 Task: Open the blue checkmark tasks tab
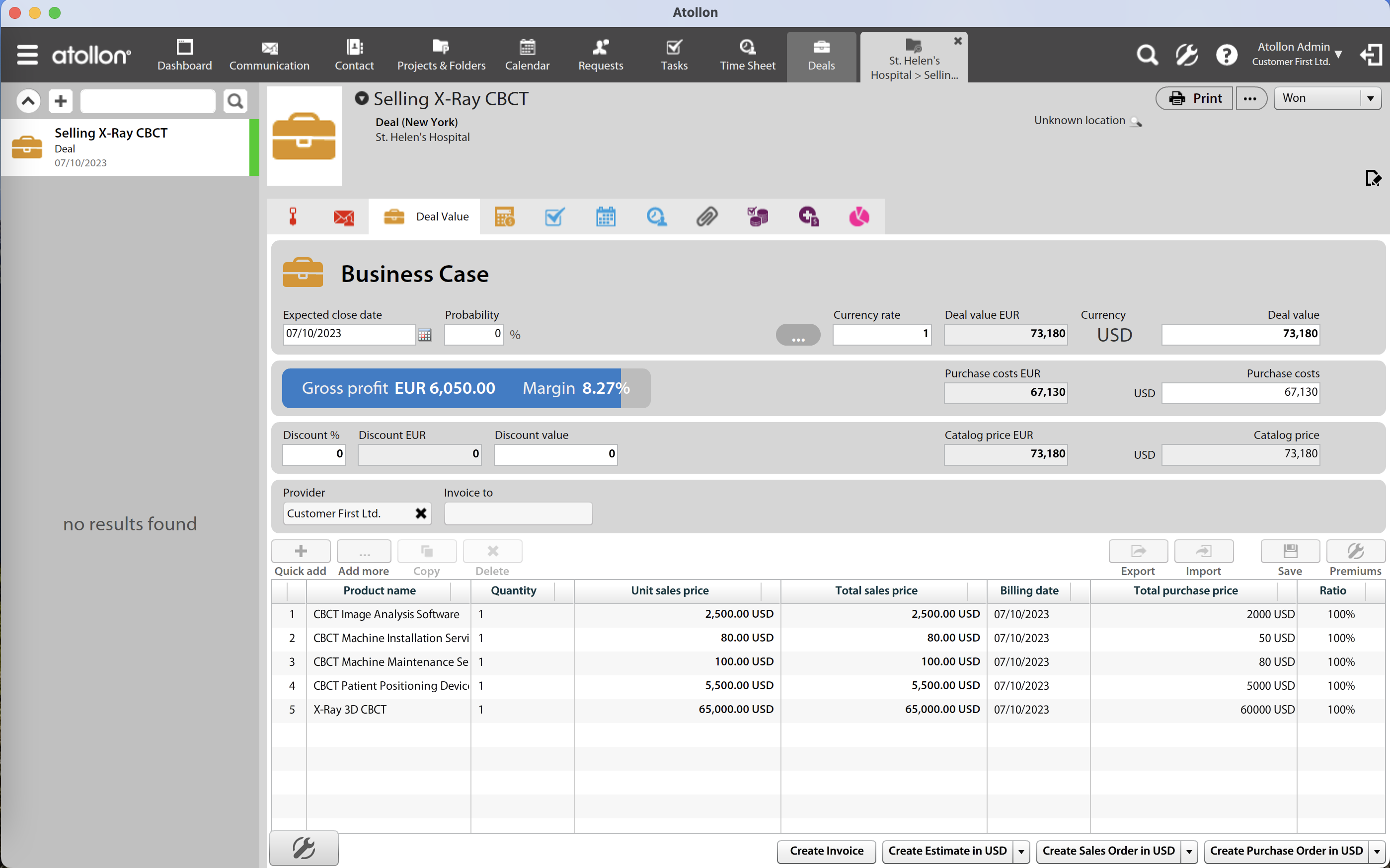(x=554, y=217)
